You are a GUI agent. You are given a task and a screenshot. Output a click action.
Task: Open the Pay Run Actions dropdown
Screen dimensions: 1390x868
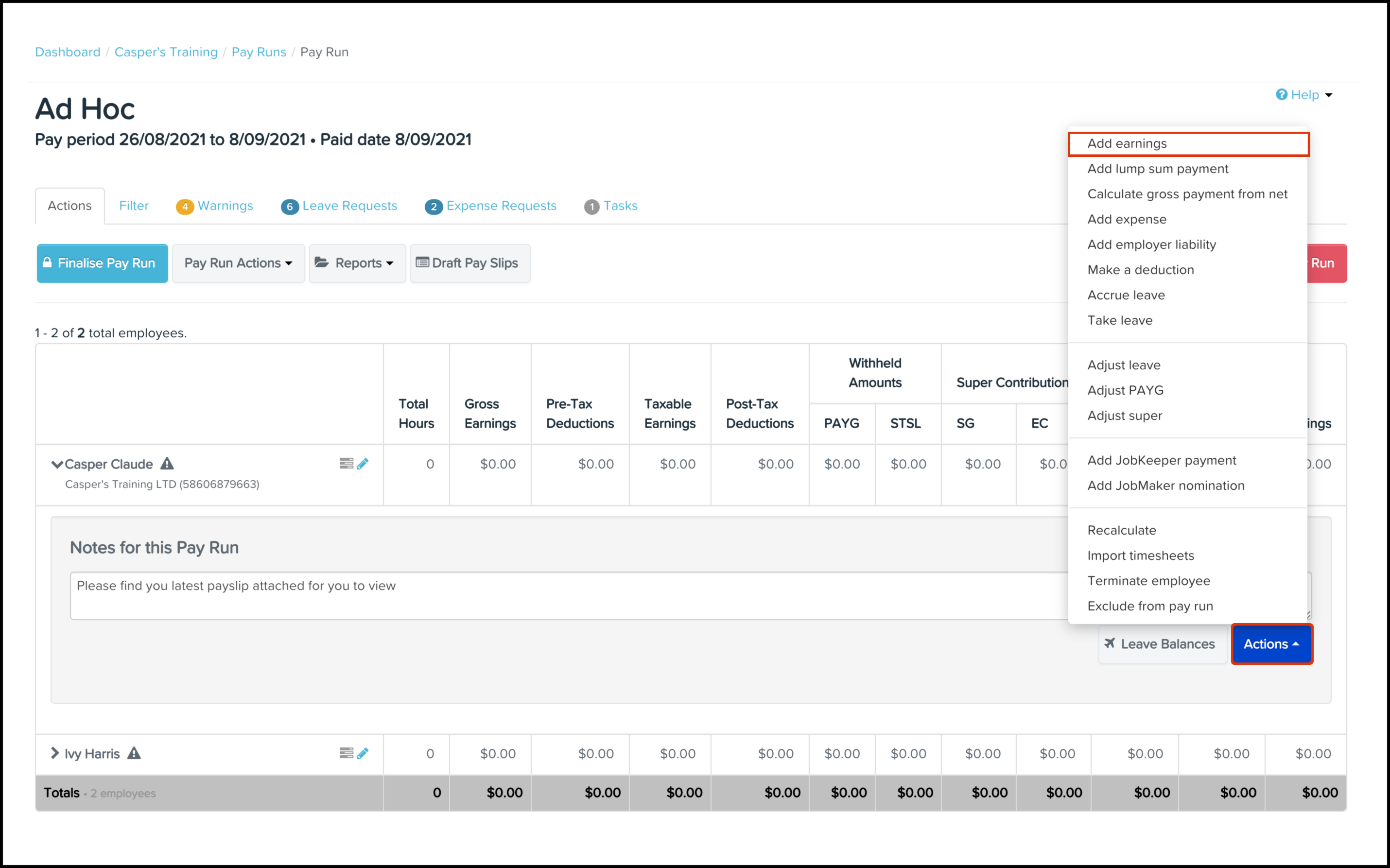pyautogui.click(x=238, y=263)
